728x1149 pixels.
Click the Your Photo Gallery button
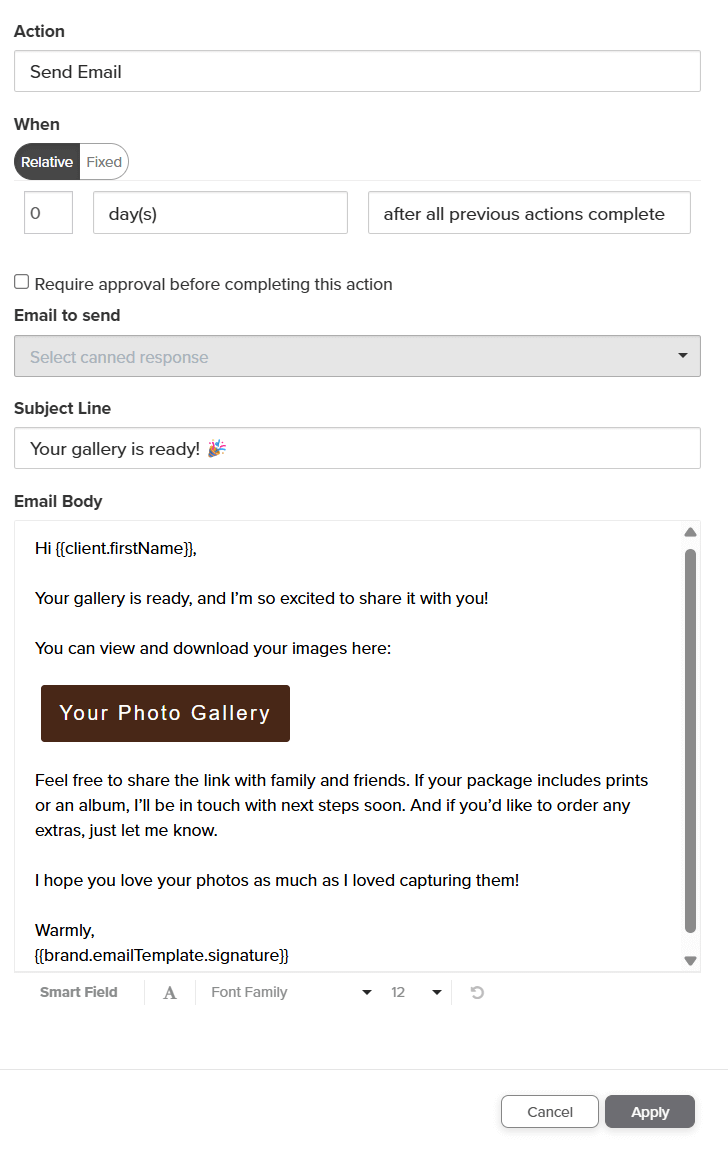pyautogui.click(x=165, y=713)
